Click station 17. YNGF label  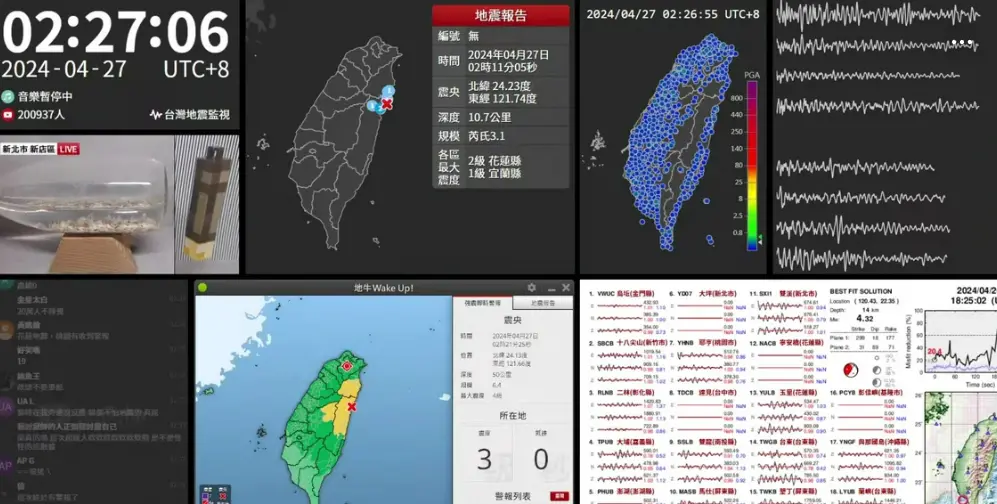pyautogui.click(x=869, y=442)
